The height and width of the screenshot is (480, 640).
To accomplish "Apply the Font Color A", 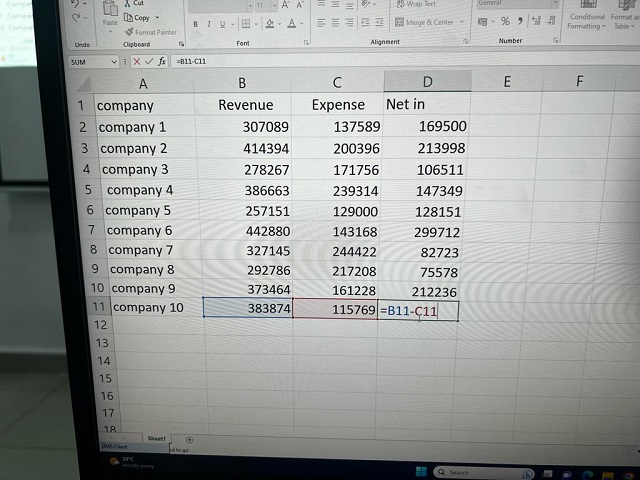I will [291, 23].
